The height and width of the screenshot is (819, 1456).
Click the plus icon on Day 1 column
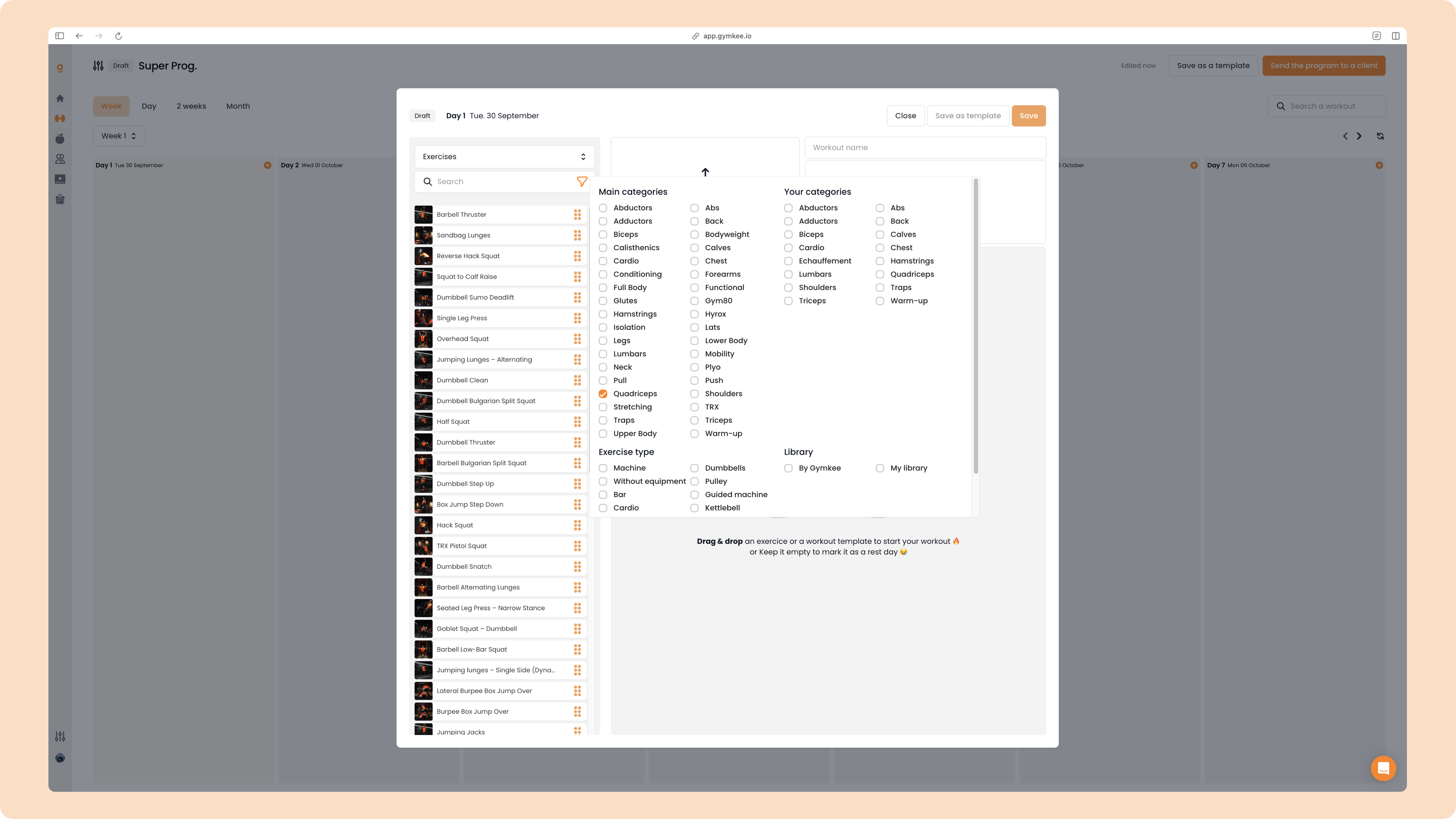point(267,165)
